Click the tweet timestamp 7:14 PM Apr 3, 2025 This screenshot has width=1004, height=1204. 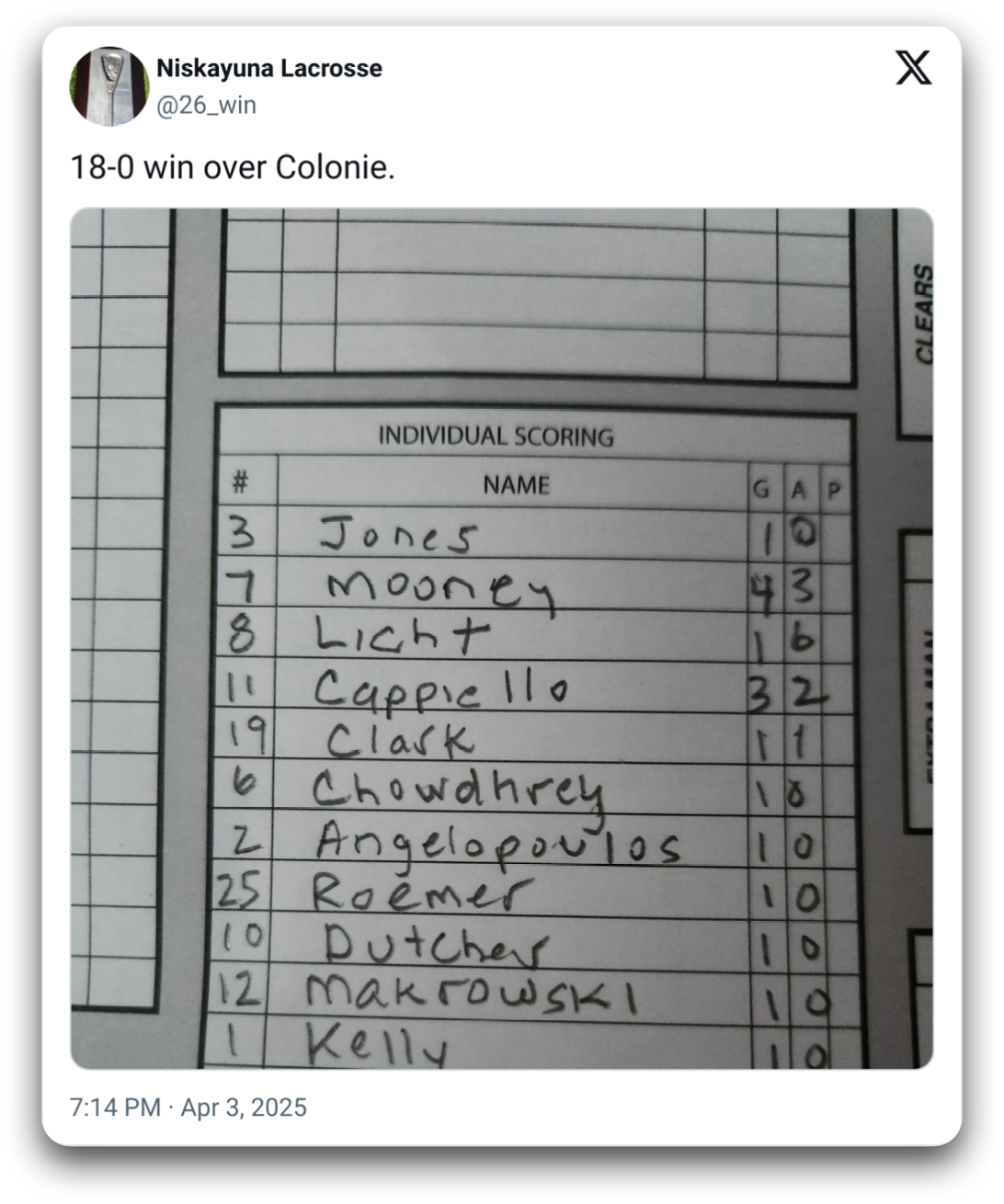188,1107
